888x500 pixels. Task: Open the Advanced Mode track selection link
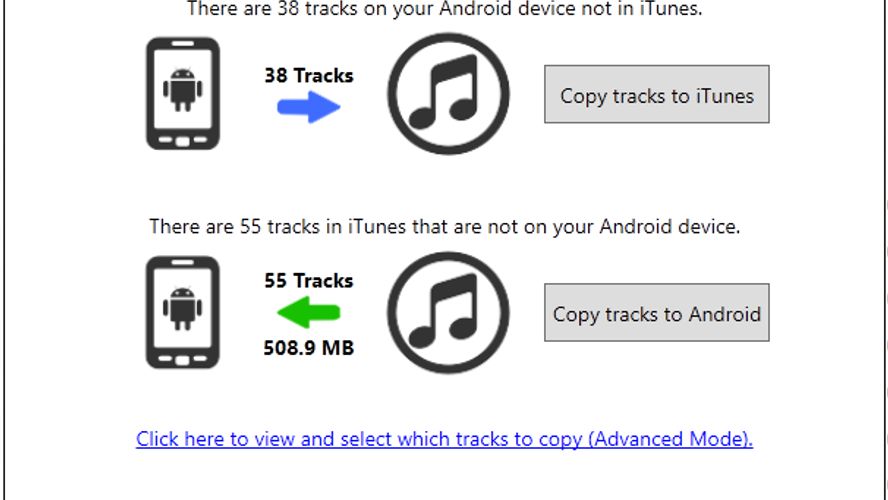tap(444, 439)
